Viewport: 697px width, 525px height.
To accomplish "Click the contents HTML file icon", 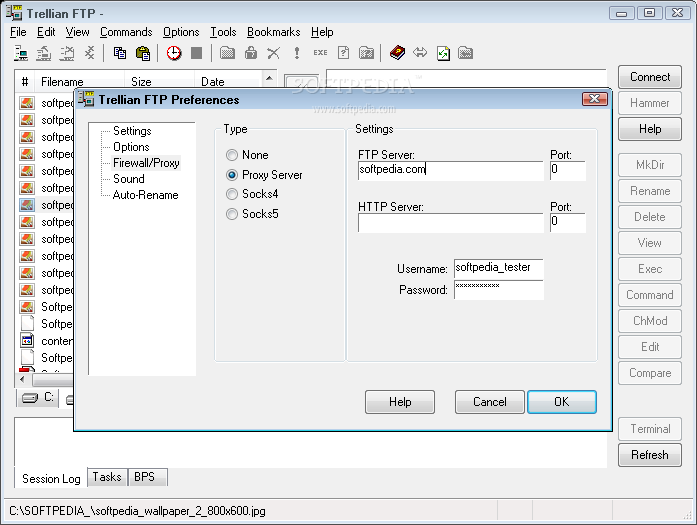I will pos(27,341).
